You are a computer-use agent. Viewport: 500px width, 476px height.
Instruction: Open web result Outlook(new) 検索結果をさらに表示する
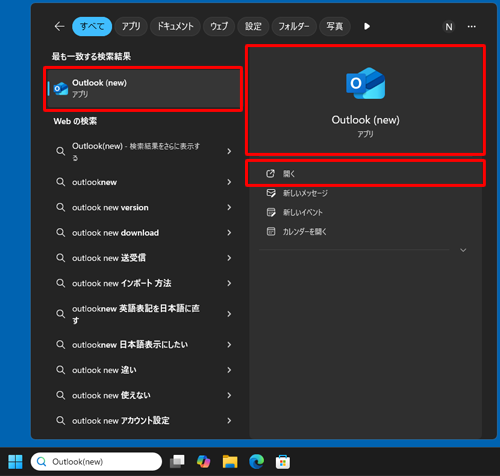click(143, 152)
